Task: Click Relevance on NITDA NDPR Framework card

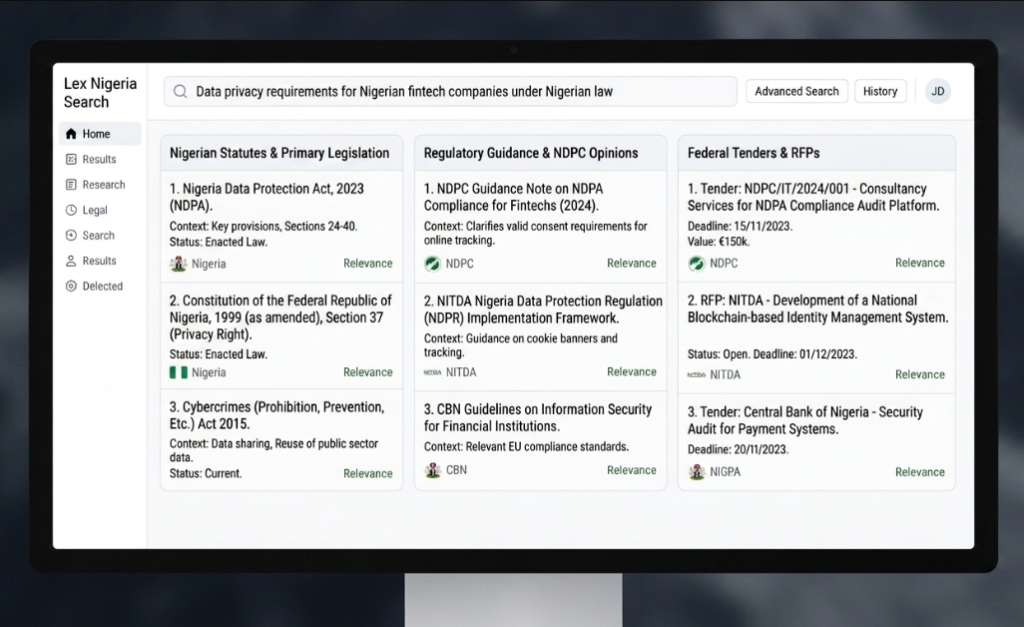Action: 632,372
